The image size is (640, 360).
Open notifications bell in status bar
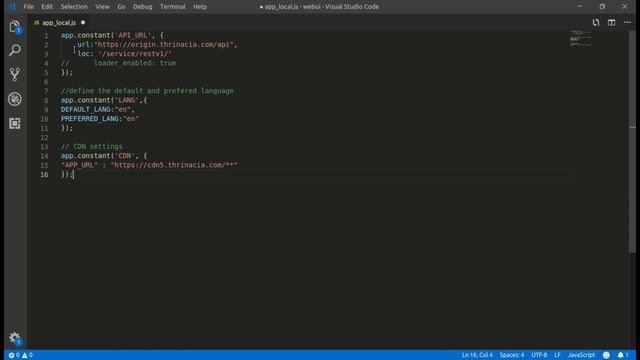coord(623,355)
